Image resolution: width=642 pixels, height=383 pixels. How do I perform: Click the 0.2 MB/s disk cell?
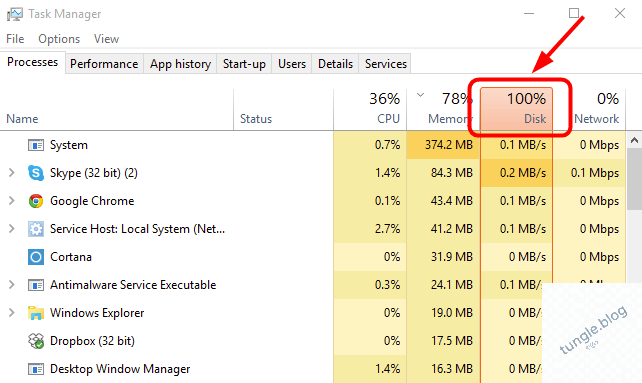pyautogui.click(x=516, y=173)
